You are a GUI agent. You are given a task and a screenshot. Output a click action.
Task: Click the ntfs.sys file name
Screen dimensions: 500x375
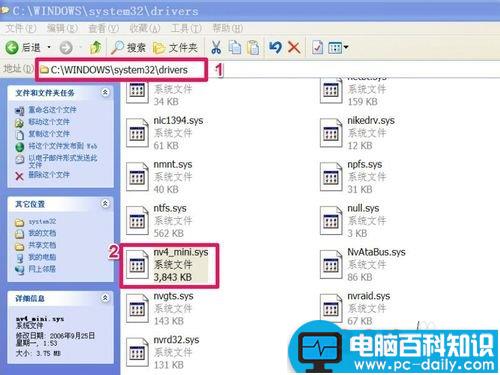[170, 208]
